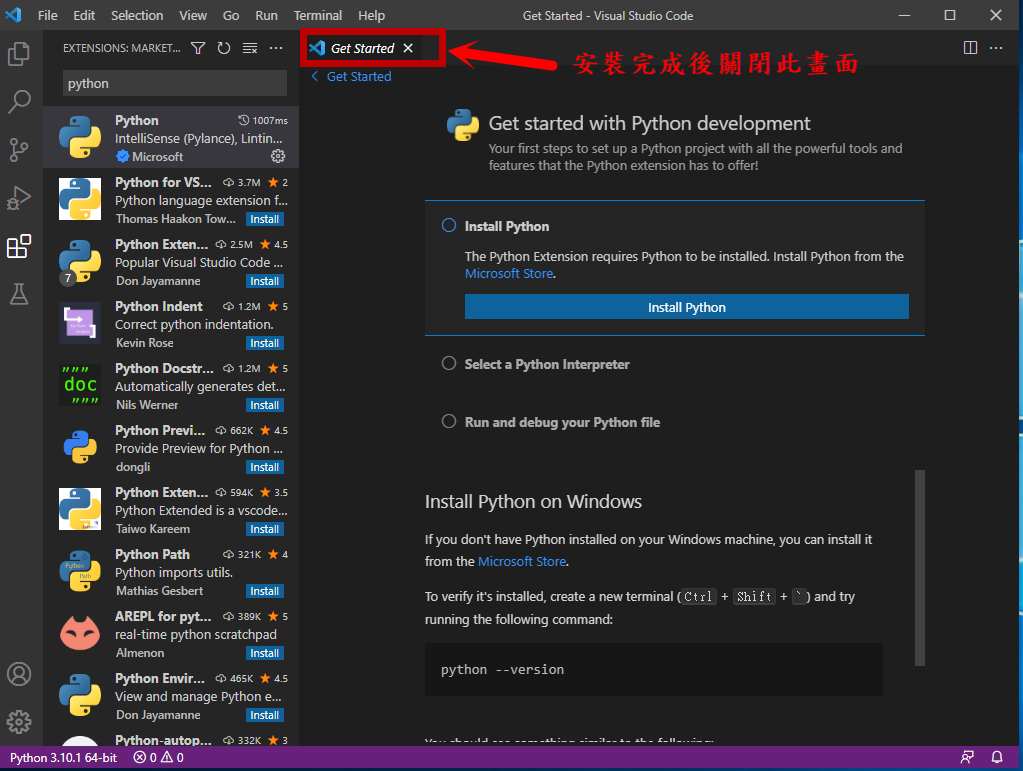Open the Testing flask view

click(19, 294)
